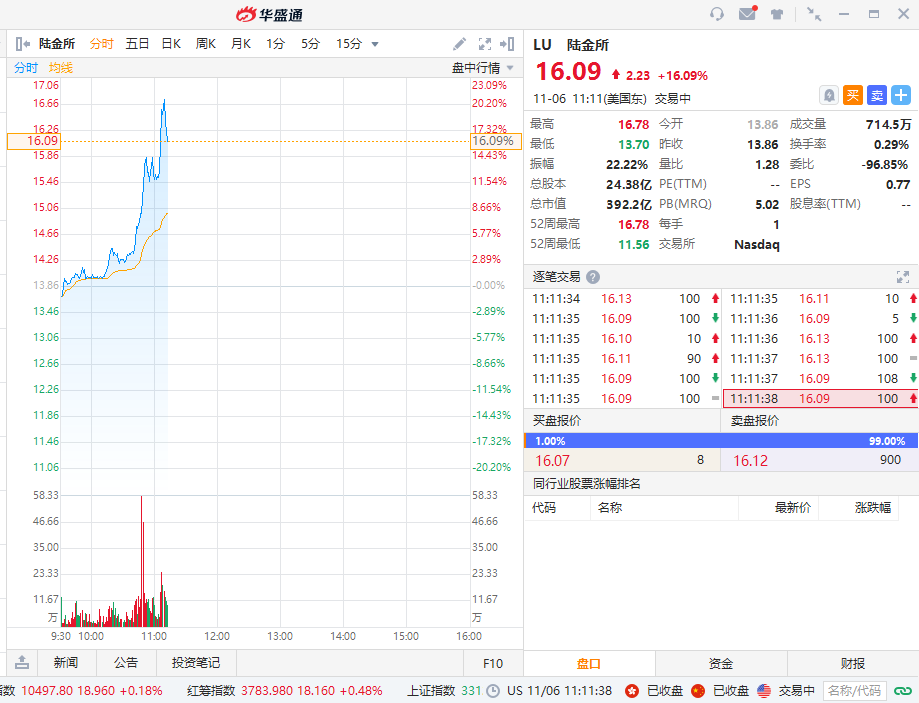This screenshot has height=703, width=919.
Task: Select the drawing pencil tool
Action: (x=460, y=44)
